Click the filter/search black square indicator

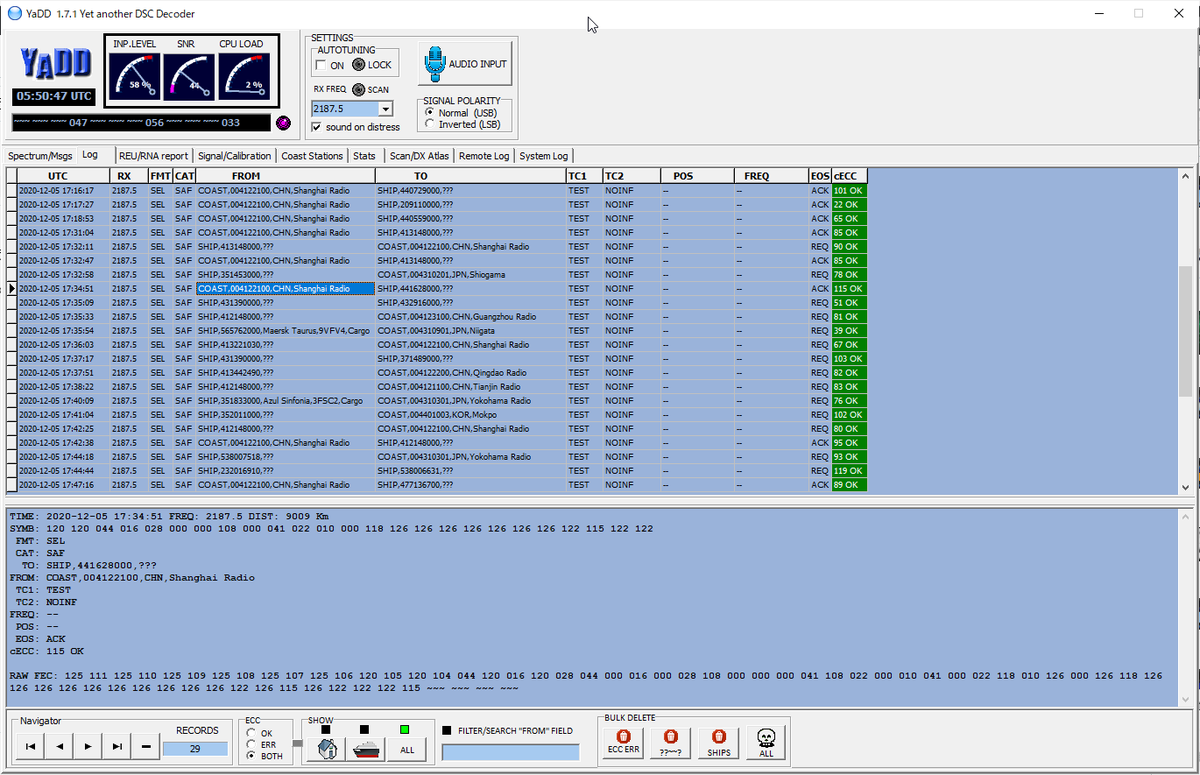(446, 731)
